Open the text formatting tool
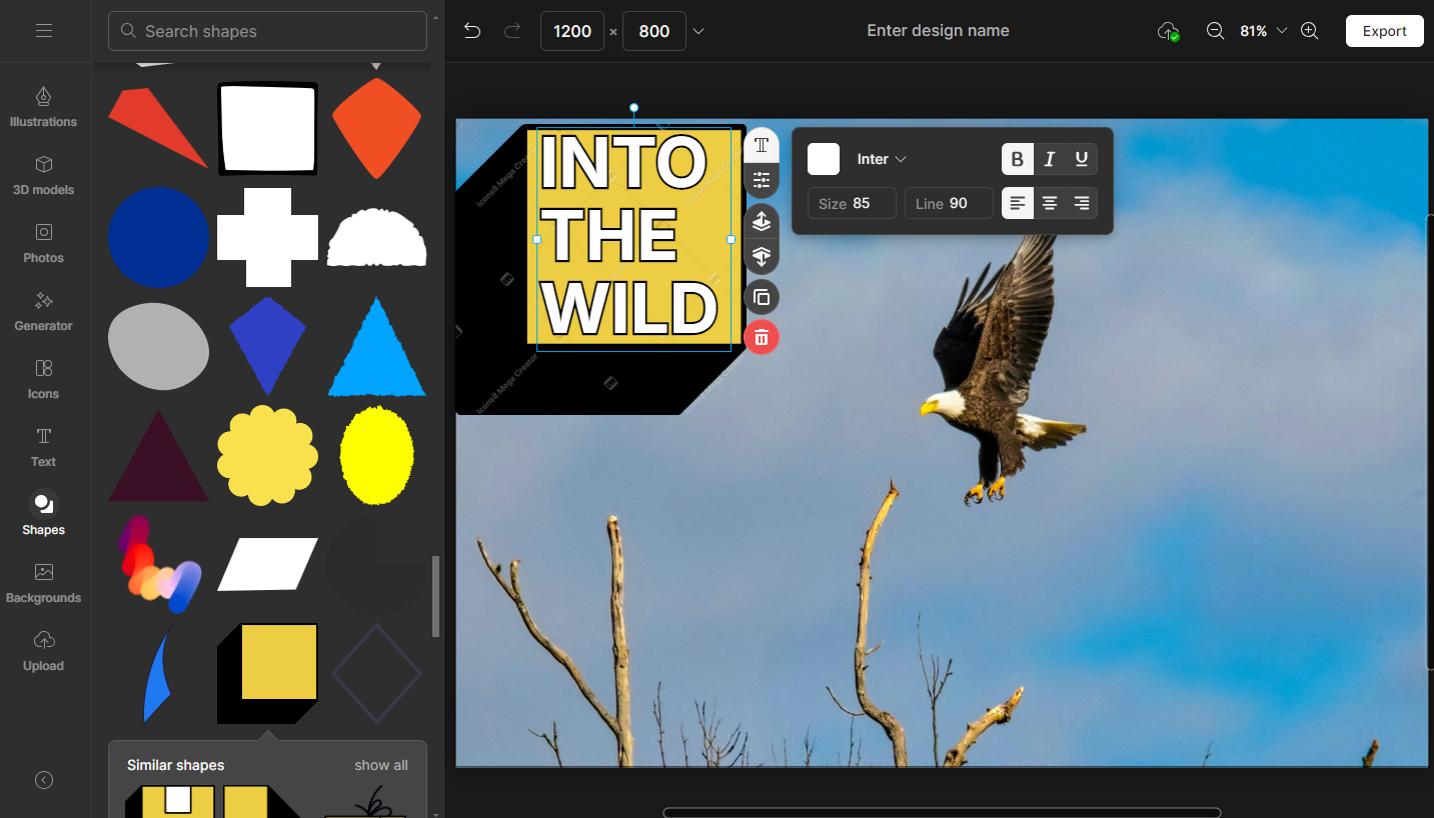1434x818 pixels. click(x=761, y=145)
